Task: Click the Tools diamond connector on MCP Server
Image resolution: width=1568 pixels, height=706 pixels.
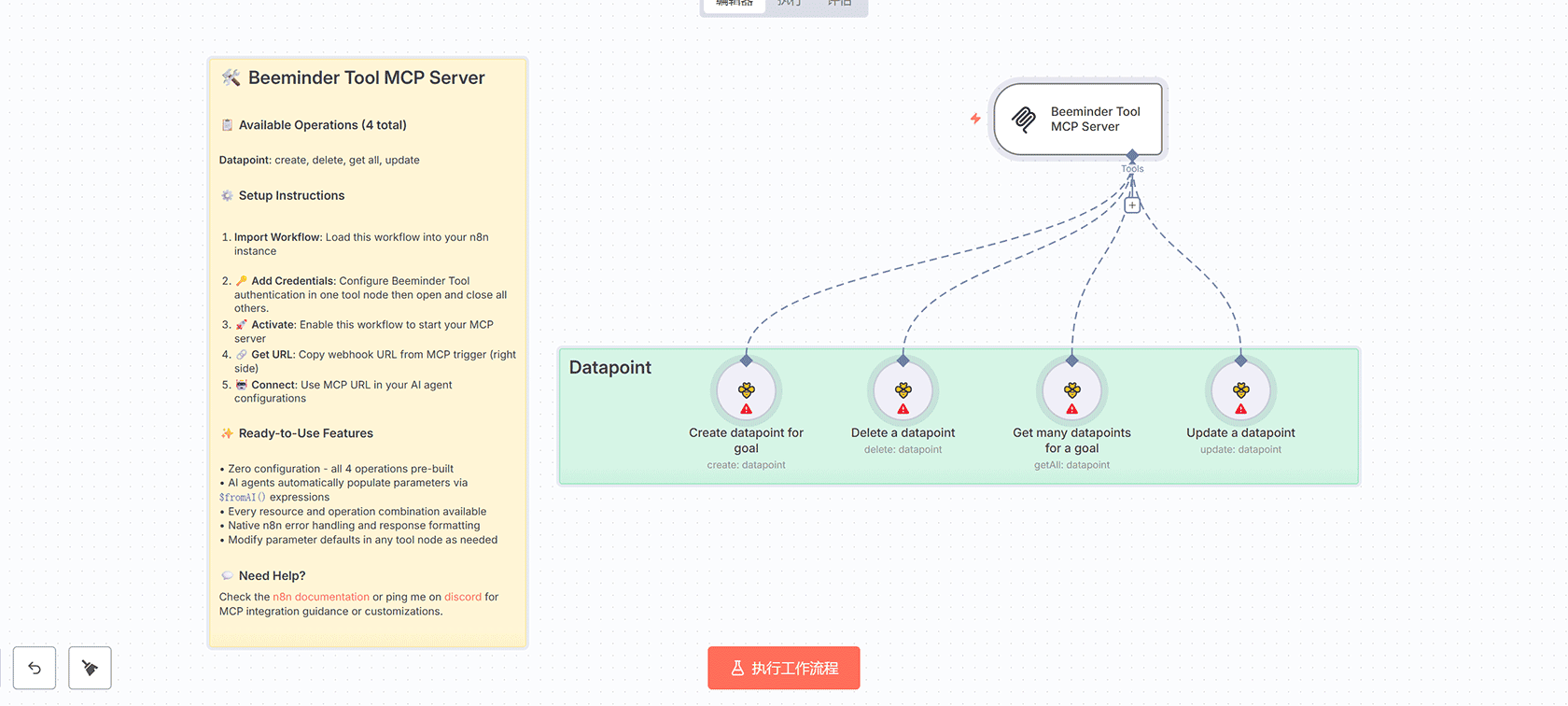Action: pyautogui.click(x=1132, y=155)
